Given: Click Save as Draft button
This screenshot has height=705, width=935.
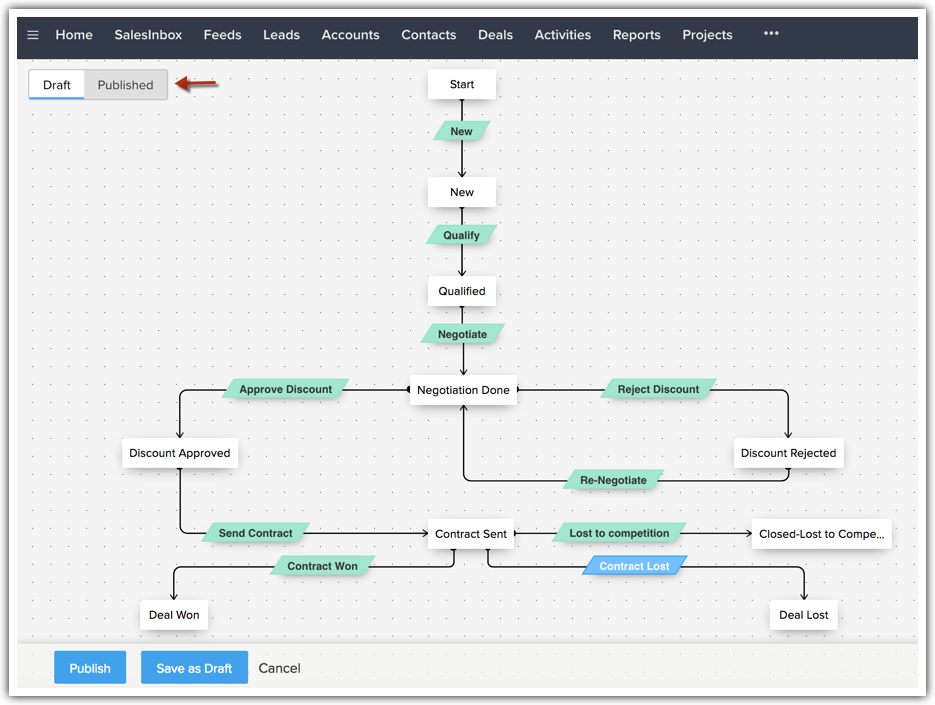Looking at the screenshot, I should click(194, 668).
